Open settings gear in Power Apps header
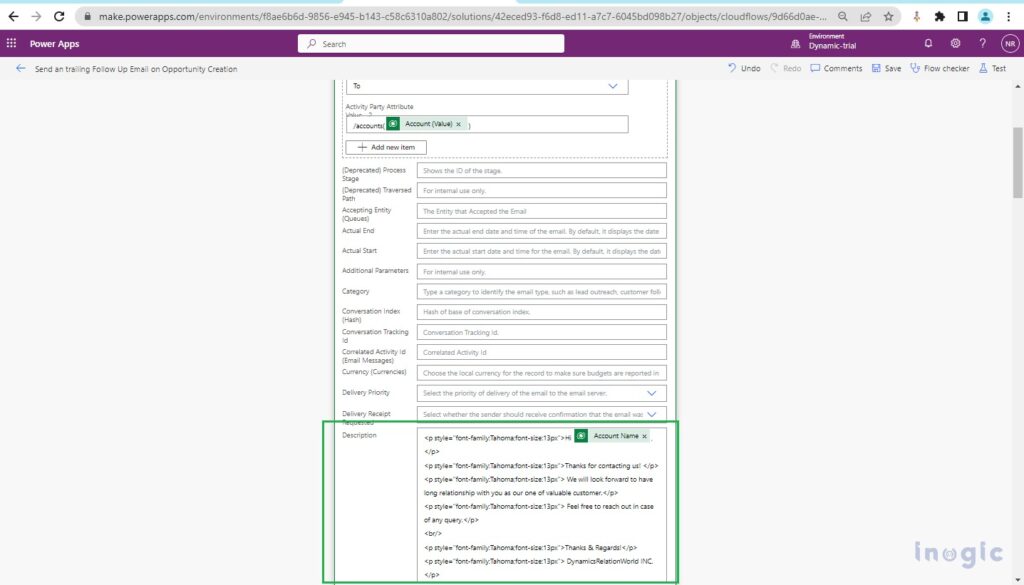The width and height of the screenshot is (1024, 585). click(955, 43)
